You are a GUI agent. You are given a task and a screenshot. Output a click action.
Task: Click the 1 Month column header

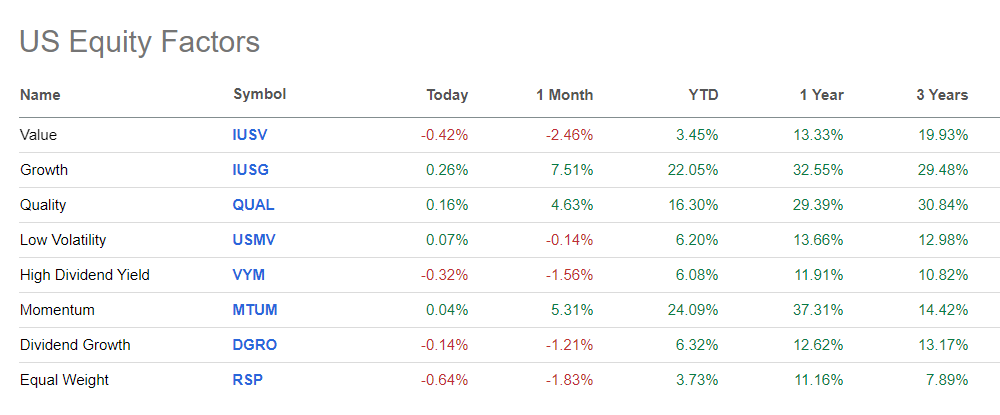point(564,95)
